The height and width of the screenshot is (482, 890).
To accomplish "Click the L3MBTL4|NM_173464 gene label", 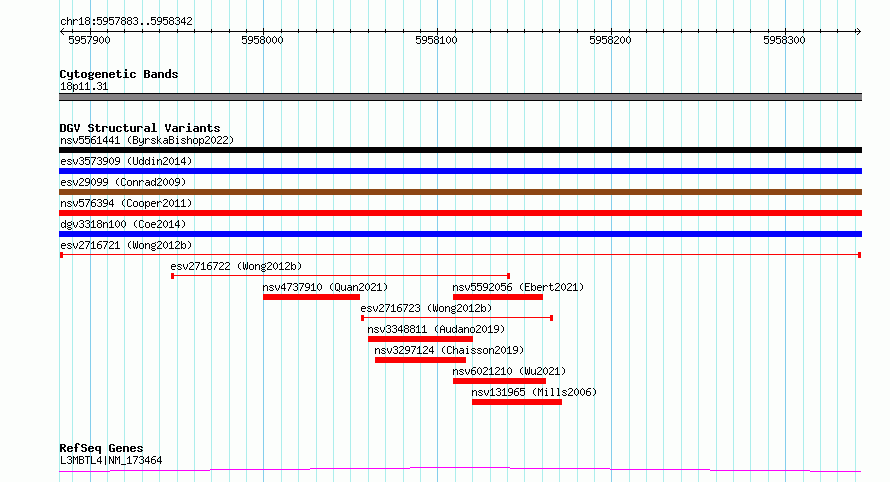I will click(111, 460).
